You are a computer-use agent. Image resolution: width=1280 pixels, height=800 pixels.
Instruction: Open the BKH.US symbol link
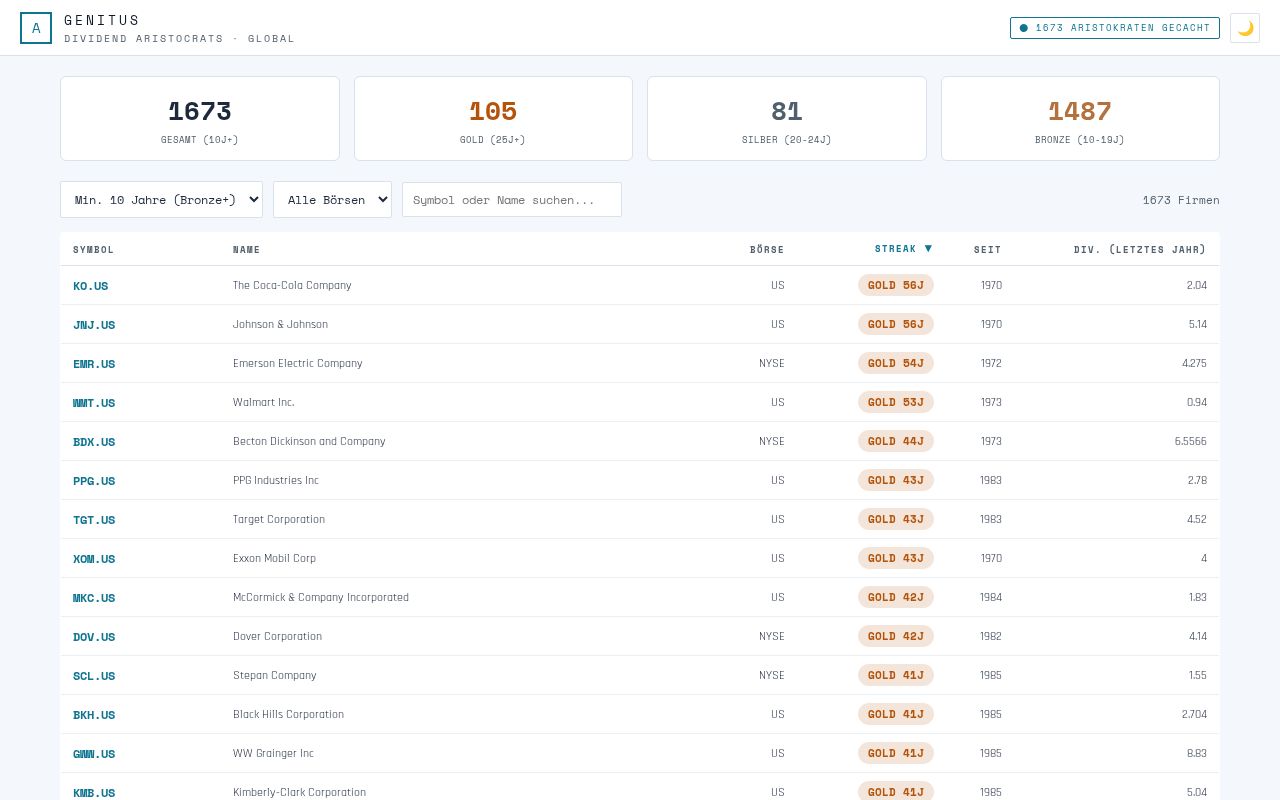[94, 715]
